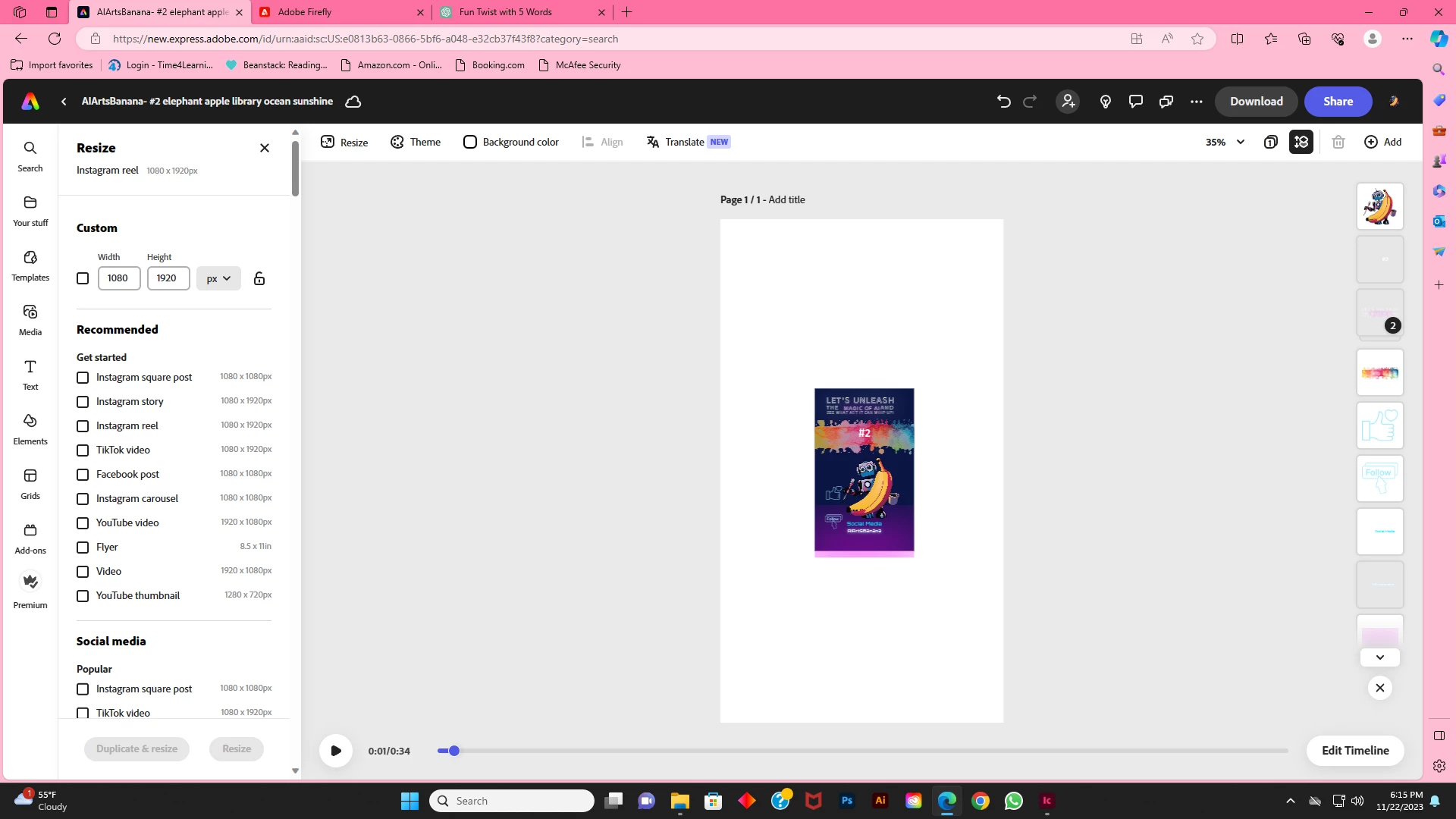1456x819 pixels.
Task: Check the Instagram story checkbox
Action: tap(83, 402)
